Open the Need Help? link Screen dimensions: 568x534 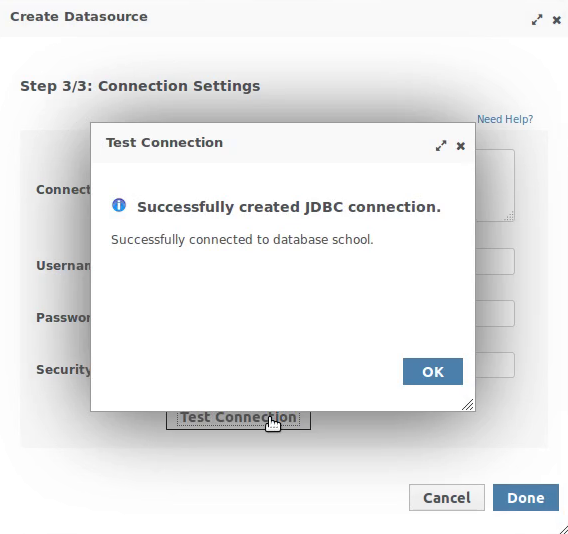pyautogui.click(x=505, y=119)
